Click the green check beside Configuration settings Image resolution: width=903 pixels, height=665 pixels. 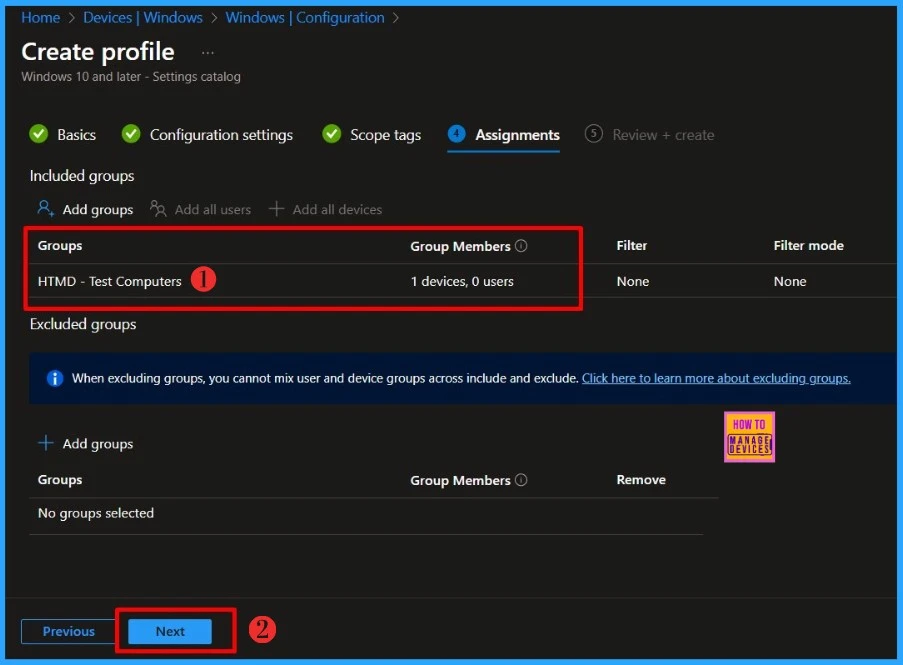click(x=131, y=134)
